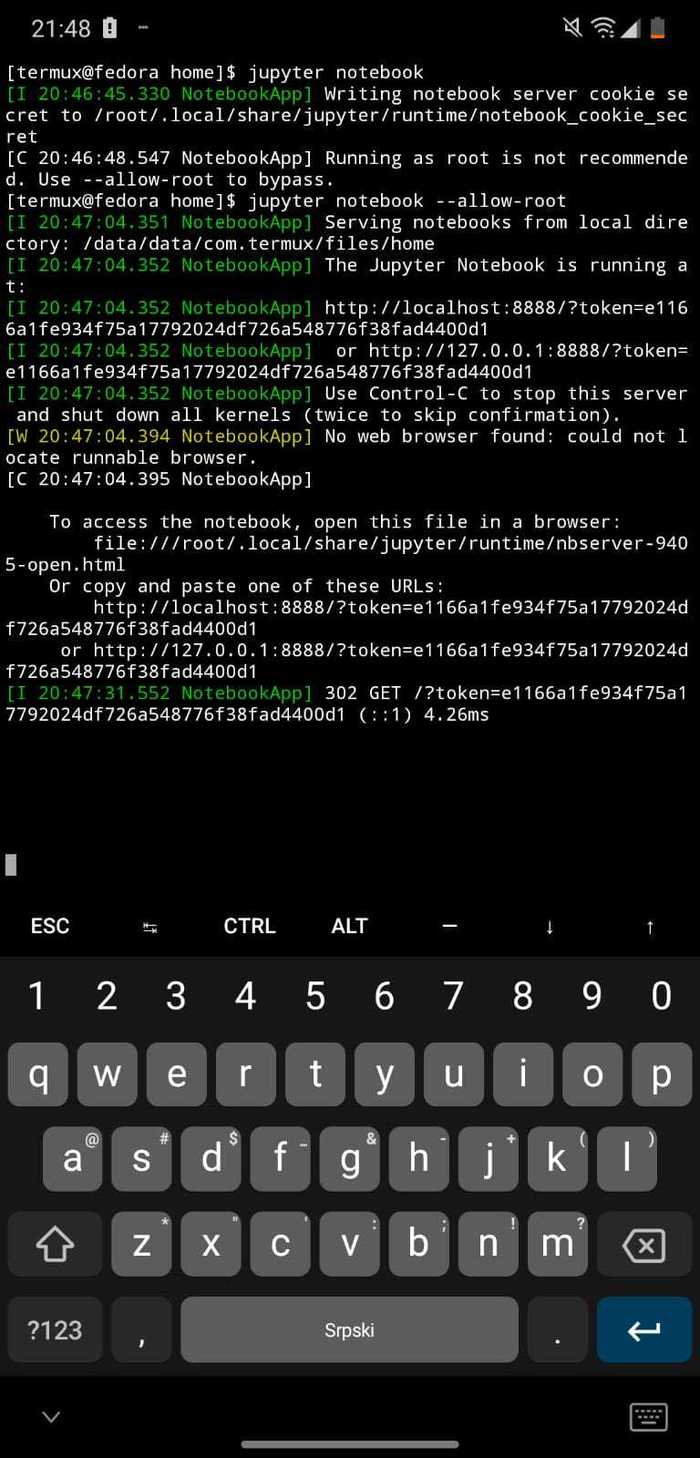Screen dimensions: 700x1458
Task: Tap the period key
Action: point(557,1329)
